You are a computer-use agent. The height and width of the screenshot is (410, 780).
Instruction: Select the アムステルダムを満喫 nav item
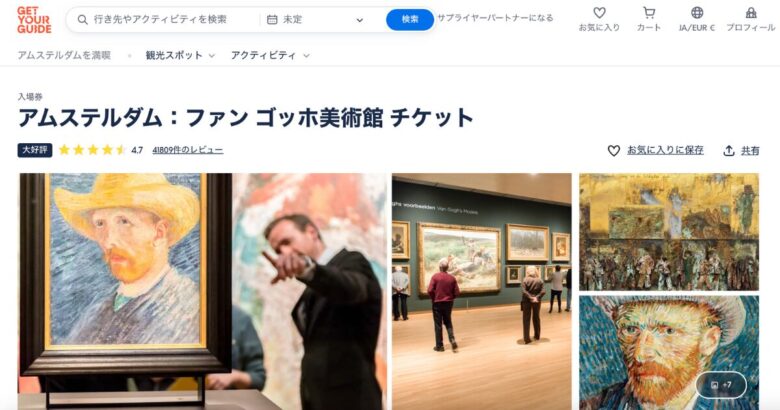pos(64,55)
